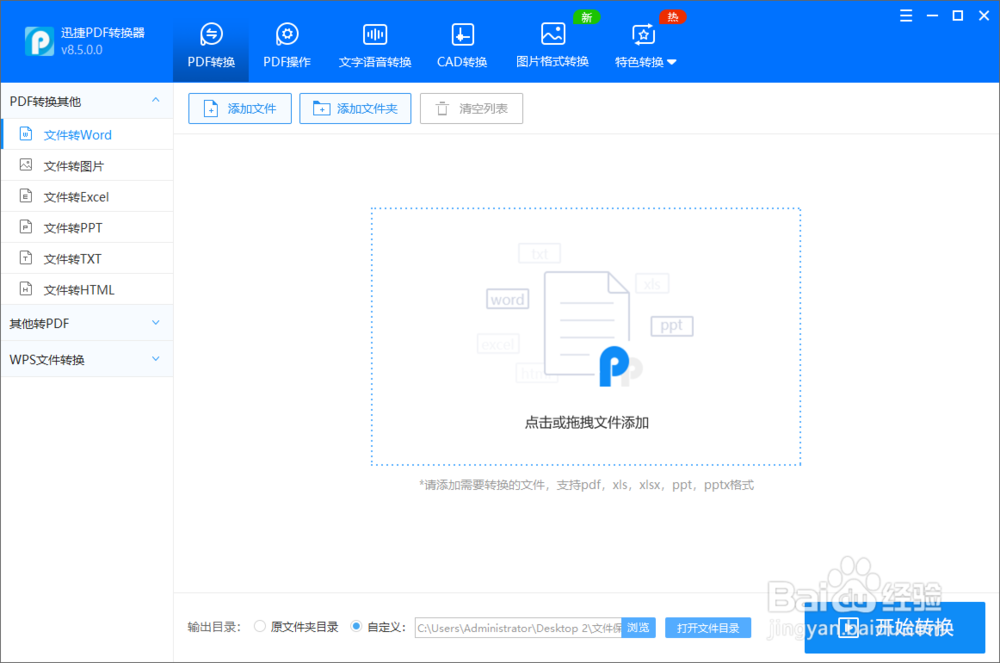Click the 特色转换 star icon
This screenshot has height=663, width=1000.
click(643, 34)
